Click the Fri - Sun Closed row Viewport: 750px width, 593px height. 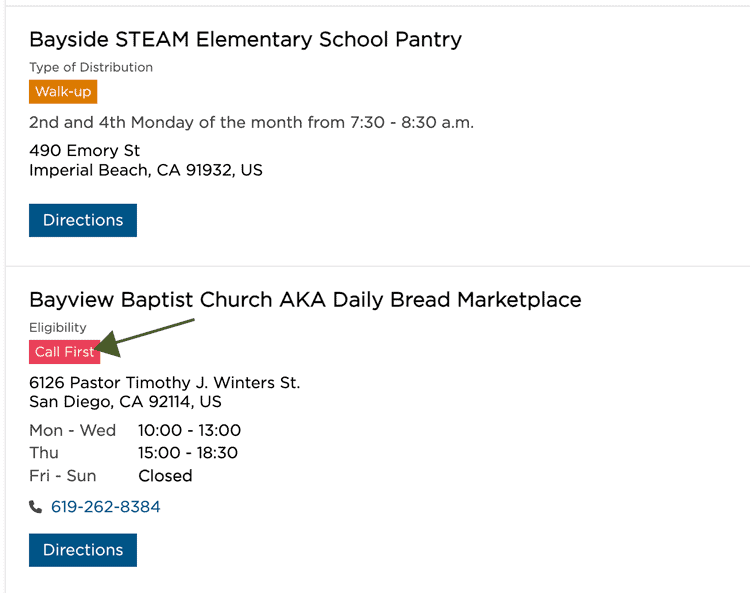[x=111, y=476]
